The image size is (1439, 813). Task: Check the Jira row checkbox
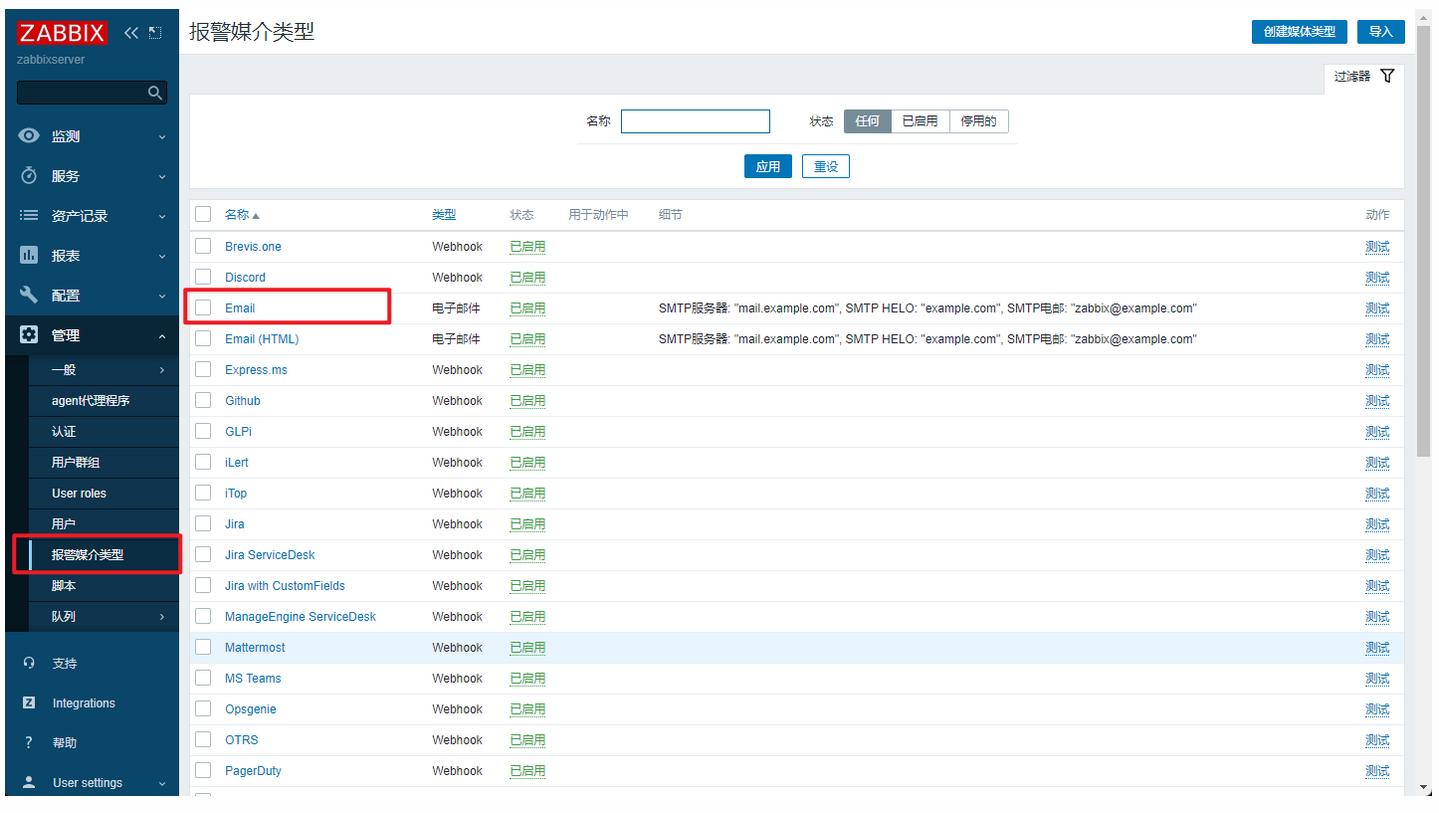pos(203,524)
